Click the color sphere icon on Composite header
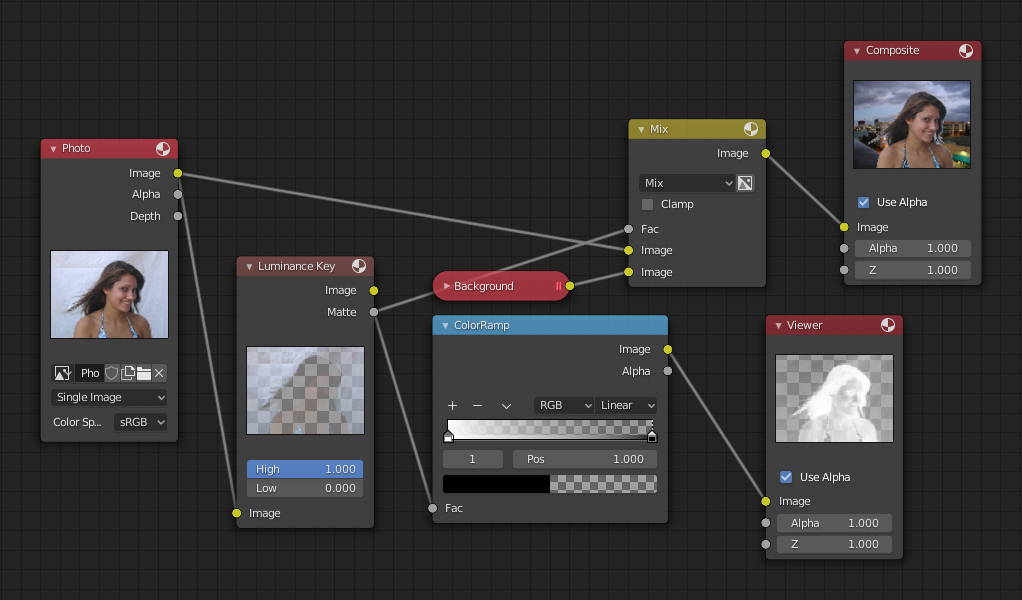 [x=963, y=50]
